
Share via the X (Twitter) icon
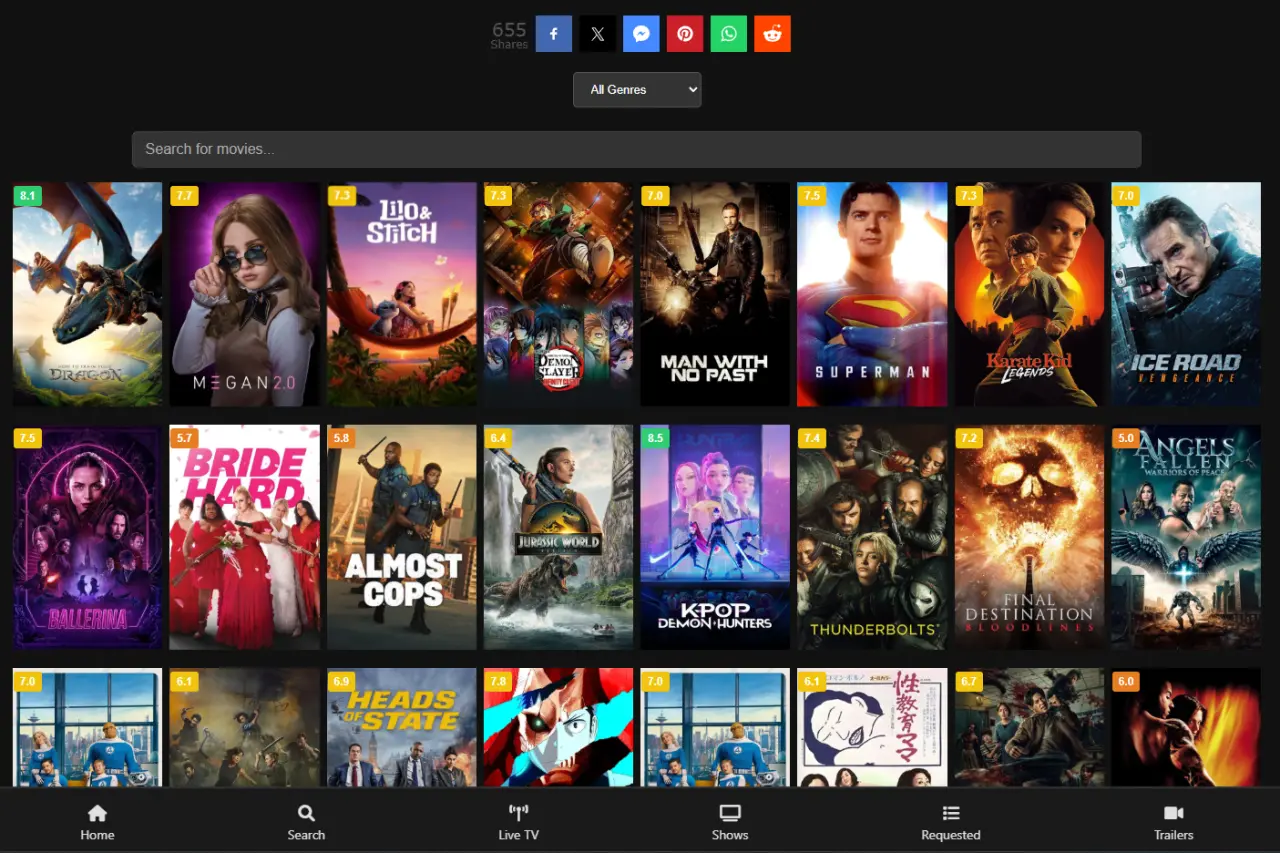click(597, 34)
